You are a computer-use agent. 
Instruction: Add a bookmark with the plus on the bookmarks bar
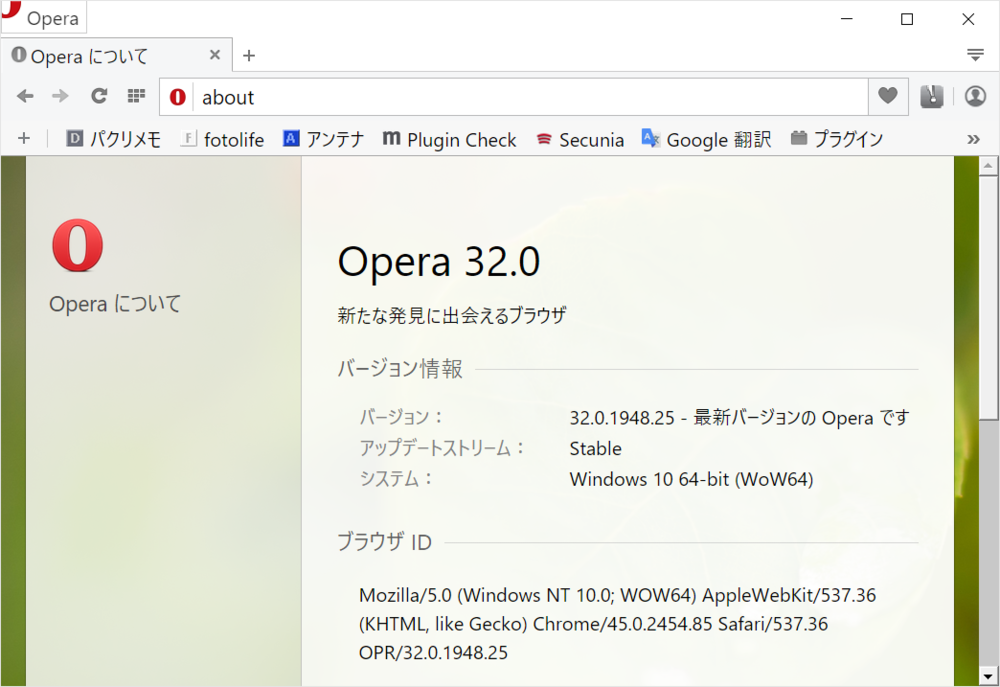(24, 139)
